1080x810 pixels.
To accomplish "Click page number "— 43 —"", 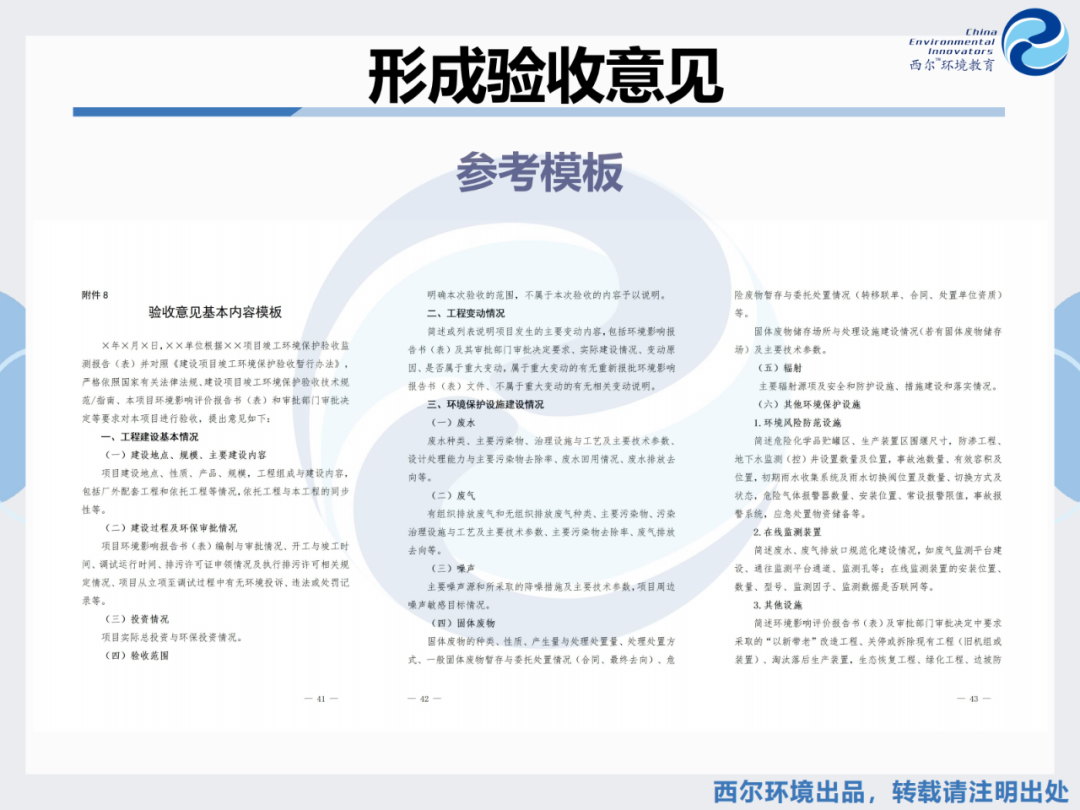I will click(974, 698).
